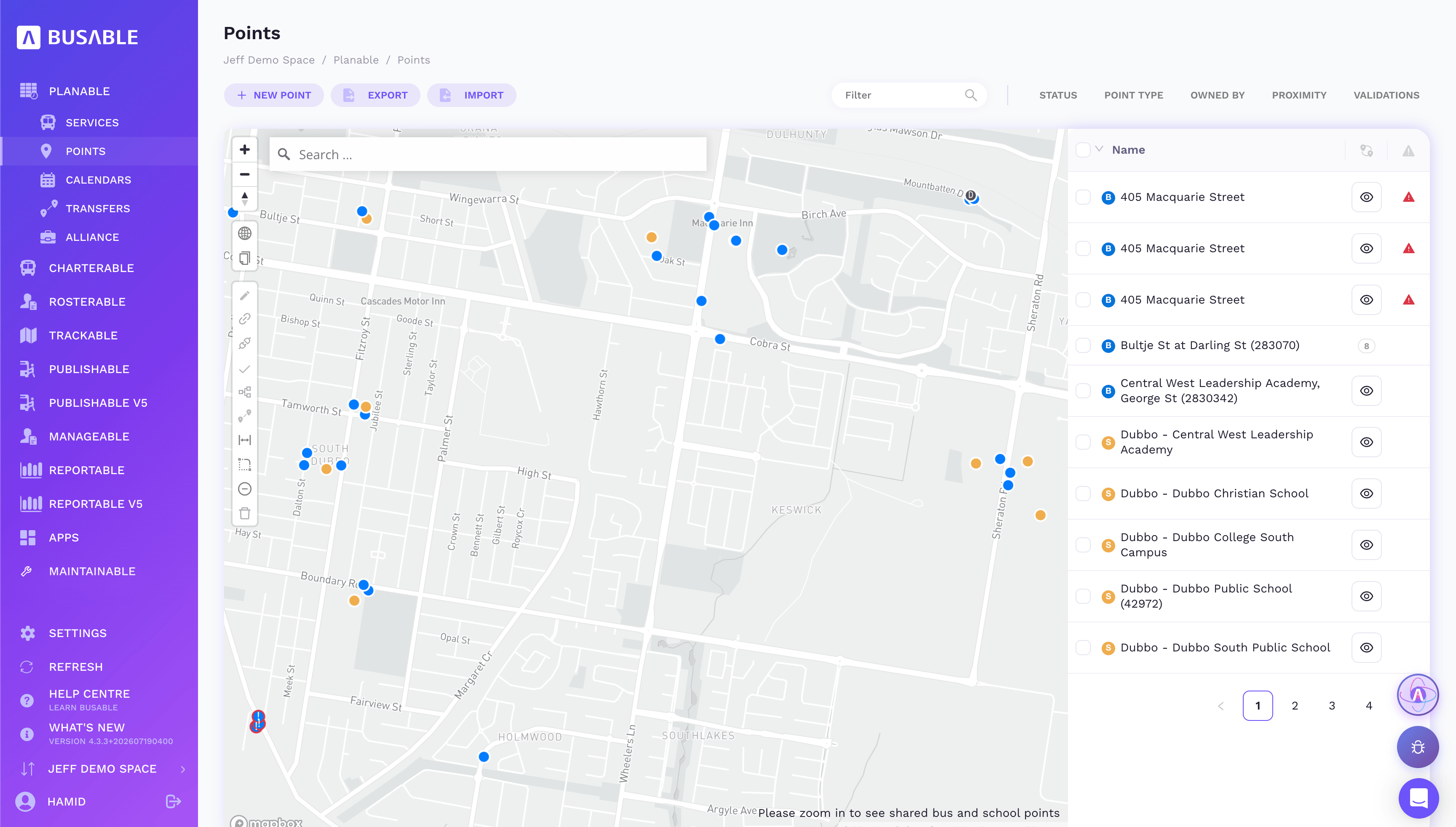Open the Status filter dropdown

[x=1057, y=96]
